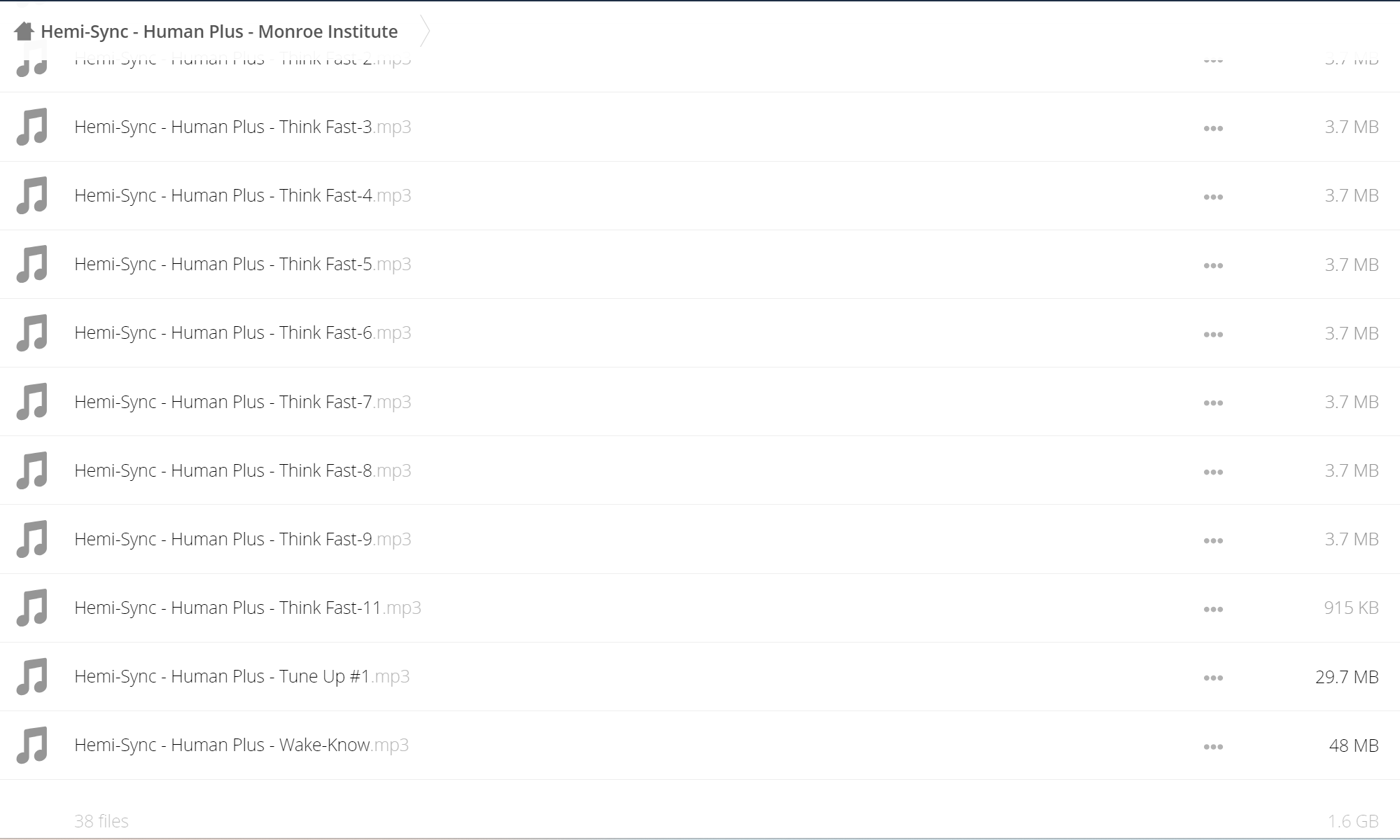Click music note icon for Think Fast-7
Viewport: 1400px width, 840px height.
(32, 402)
